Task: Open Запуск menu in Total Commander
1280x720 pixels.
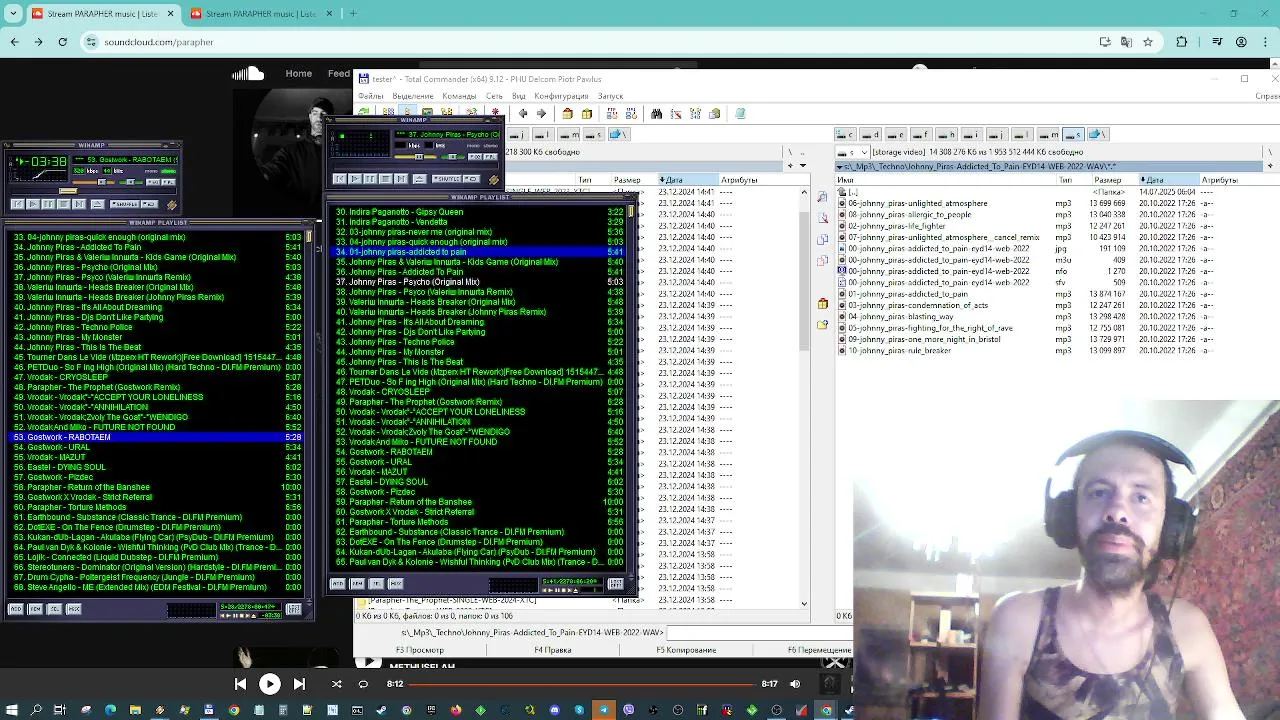Action: 610,96
